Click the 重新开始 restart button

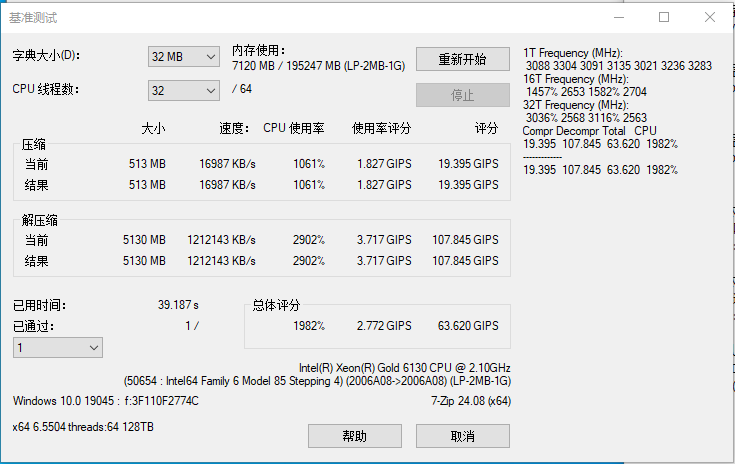click(x=462, y=59)
